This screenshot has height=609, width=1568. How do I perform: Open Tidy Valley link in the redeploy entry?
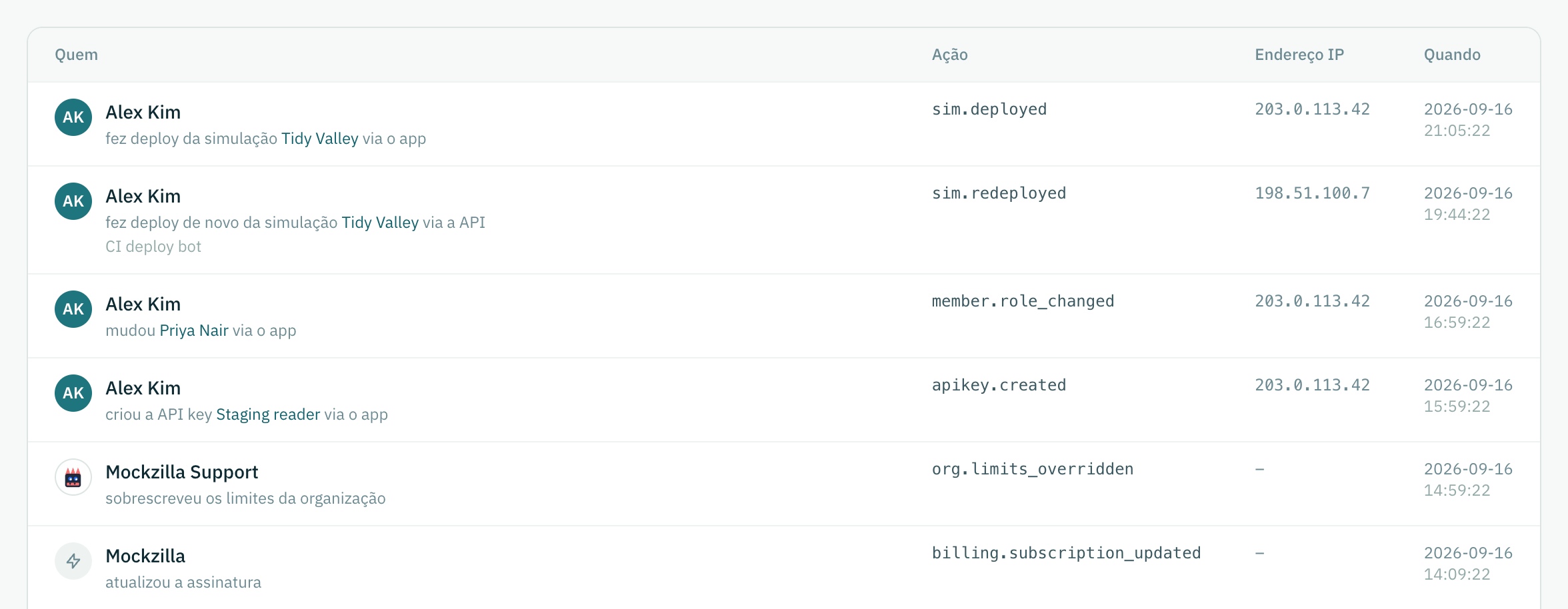point(380,223)
